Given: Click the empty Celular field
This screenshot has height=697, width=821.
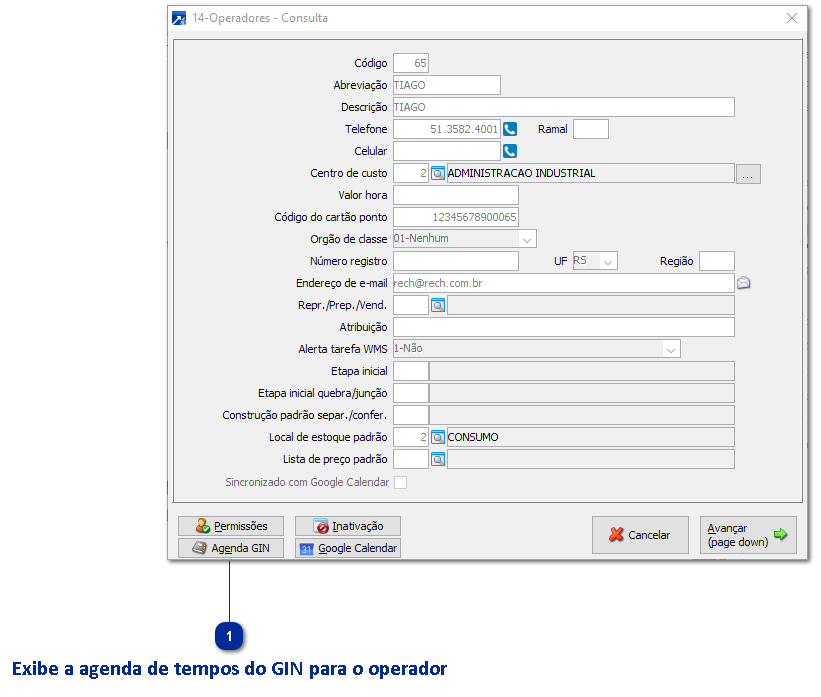Looking at the screenshot, I should (x=447, y=151).
